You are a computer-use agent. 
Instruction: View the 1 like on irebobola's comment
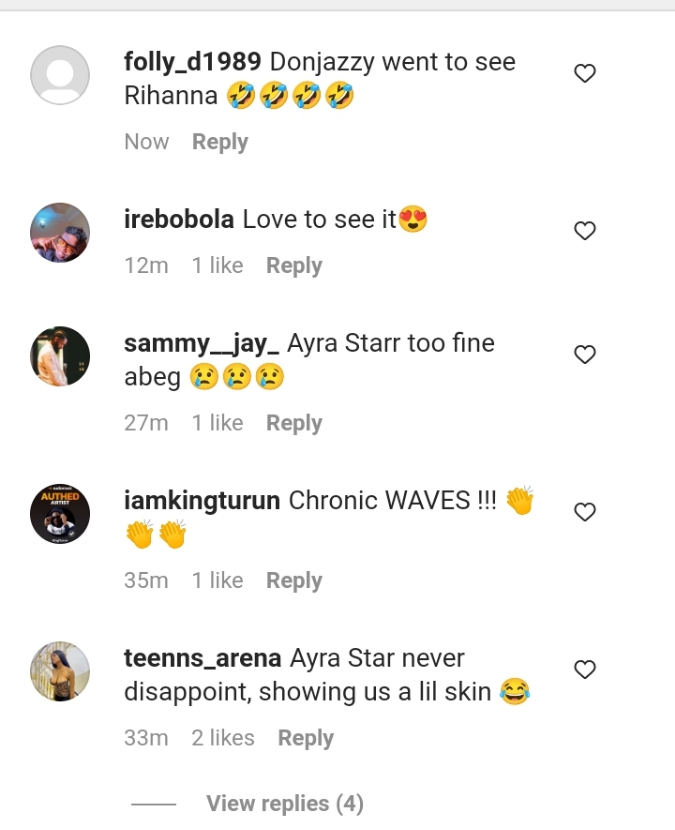(217, 266)
